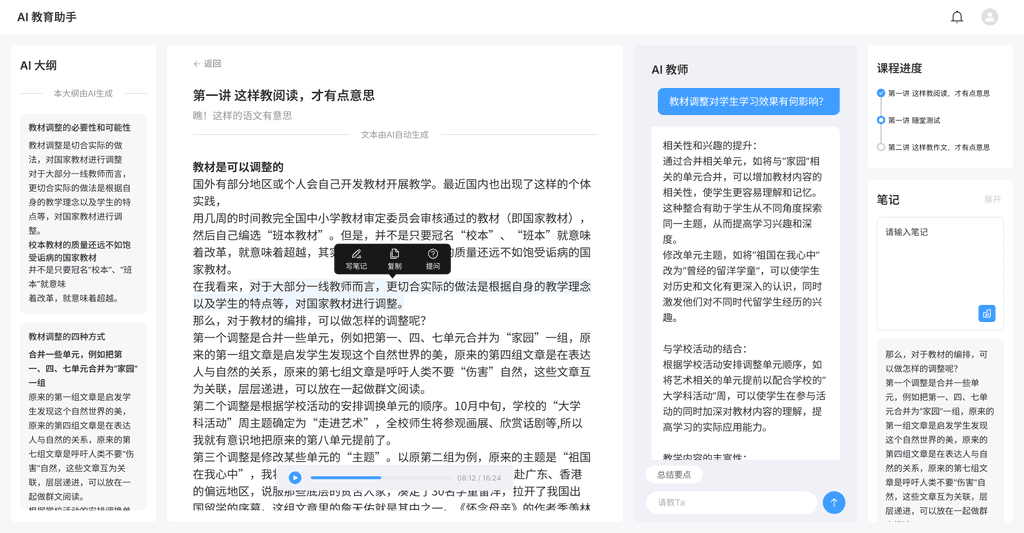1024x533 pixels.
Task: Click the 请教Ta input field
Action: point(731,502)
